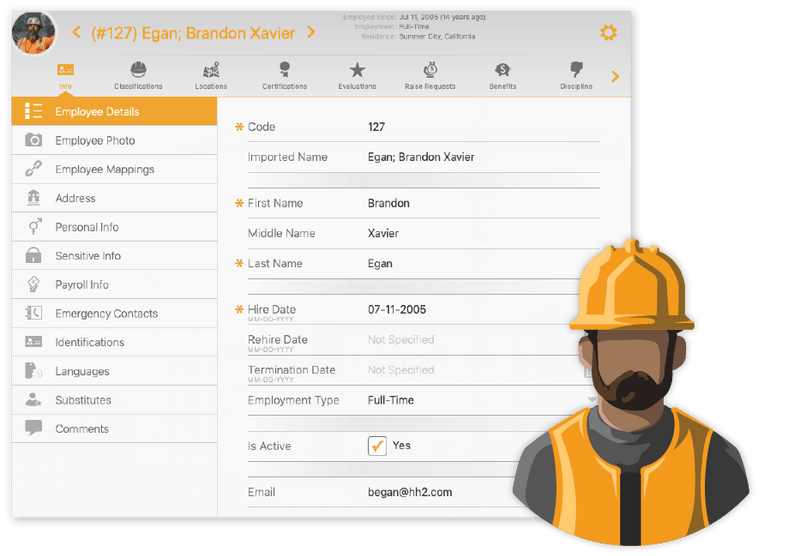Click the Personal Info gender icon
Image resolution: width=800 pixels, height=556 pixels.
click(34, 226)
